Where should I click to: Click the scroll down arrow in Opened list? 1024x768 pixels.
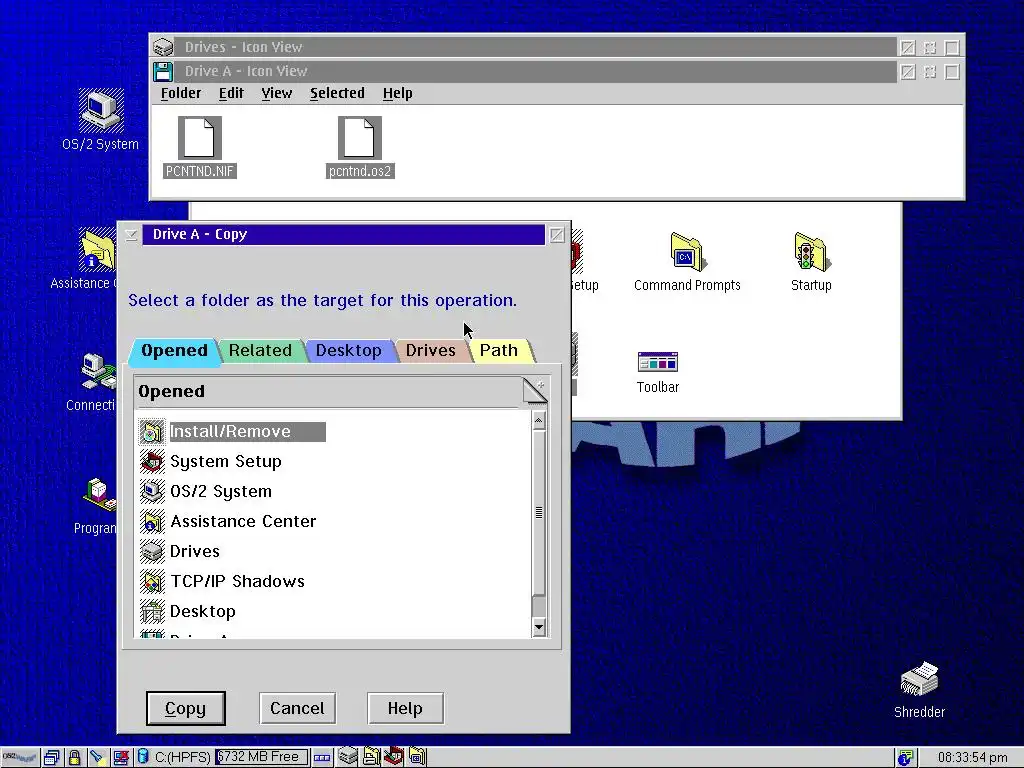pyautogui.click(x=539, y=628)
